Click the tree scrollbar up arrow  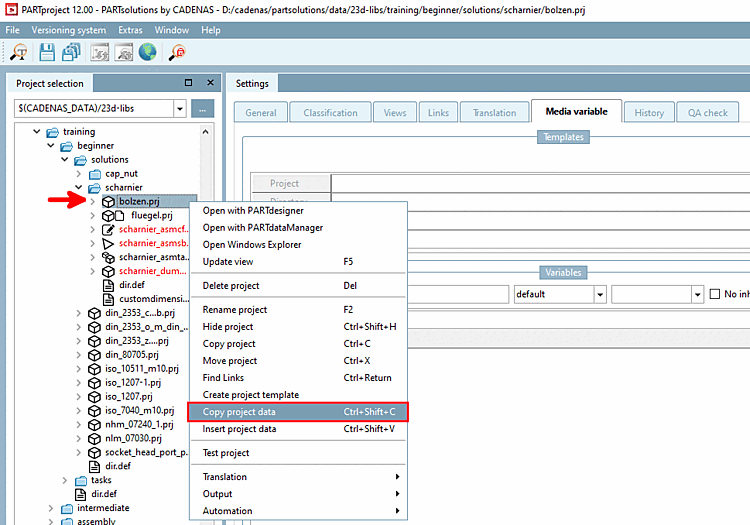(x=206, y=131)
